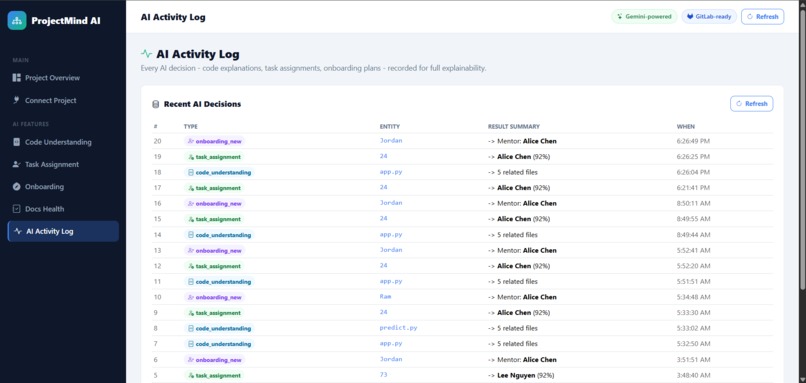Click the Refresh button in top header
This screenshot has height=383, width=806.
point(762,16)
